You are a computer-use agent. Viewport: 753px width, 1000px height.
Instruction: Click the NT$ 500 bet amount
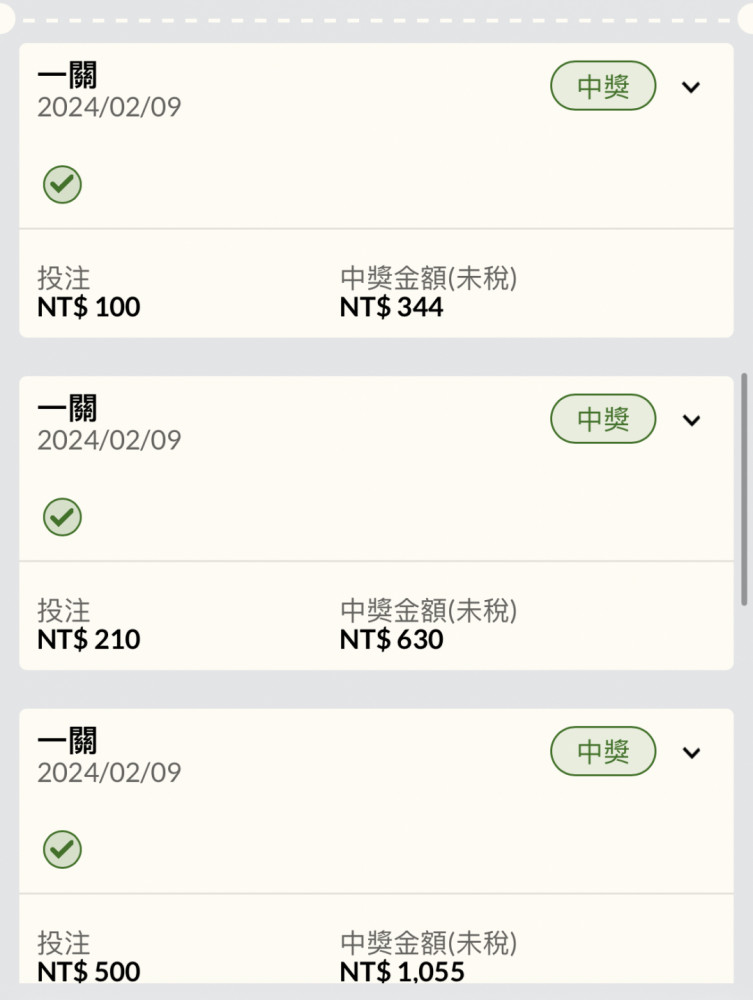pos(89,972)
